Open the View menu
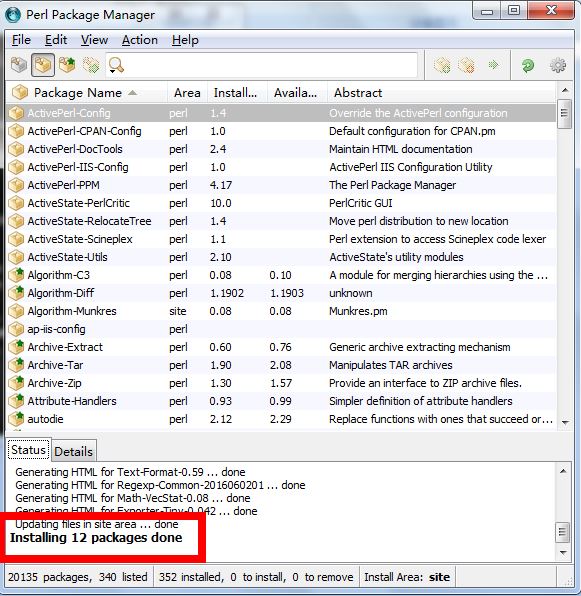 95,40
